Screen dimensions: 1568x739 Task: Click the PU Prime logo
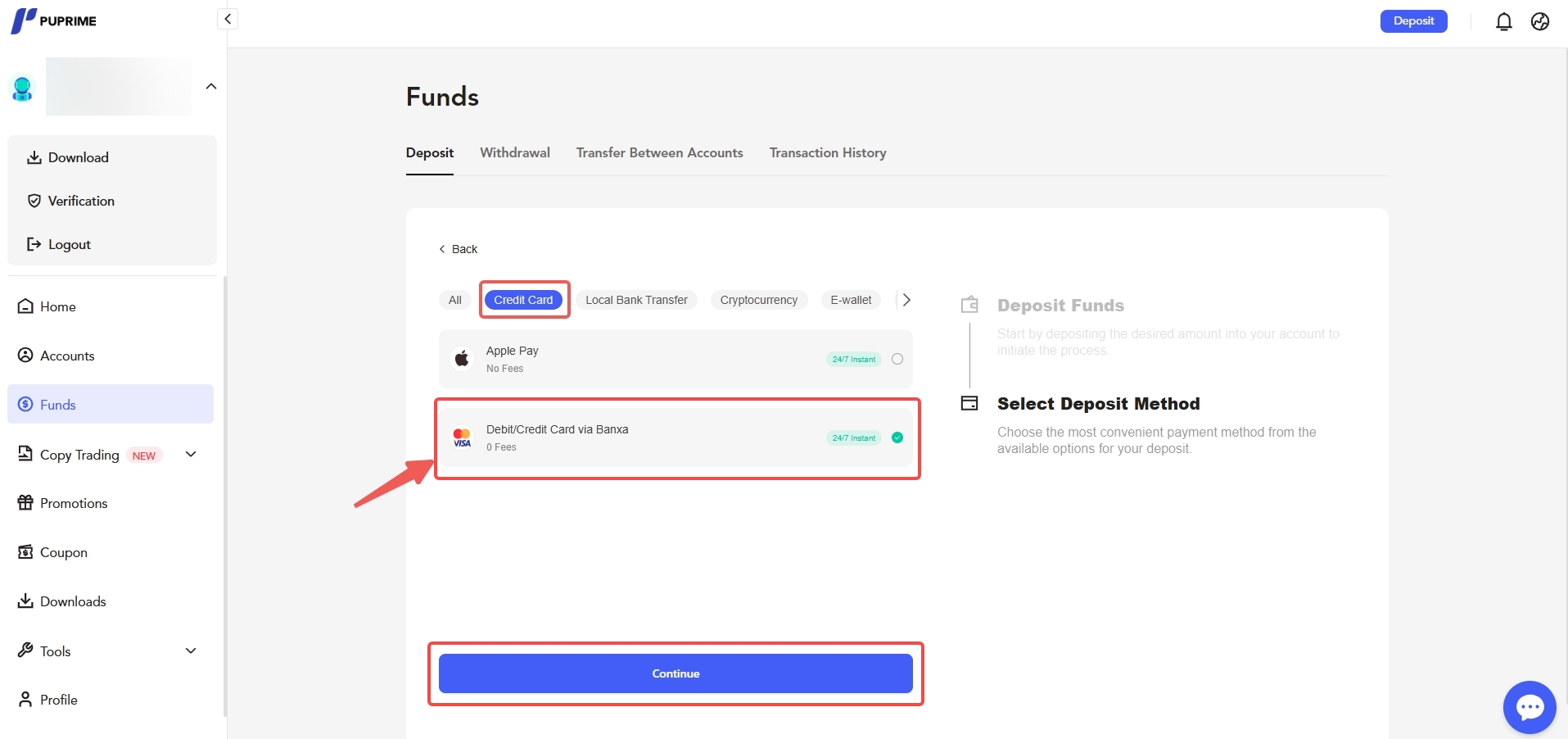(x=54, y=20)
